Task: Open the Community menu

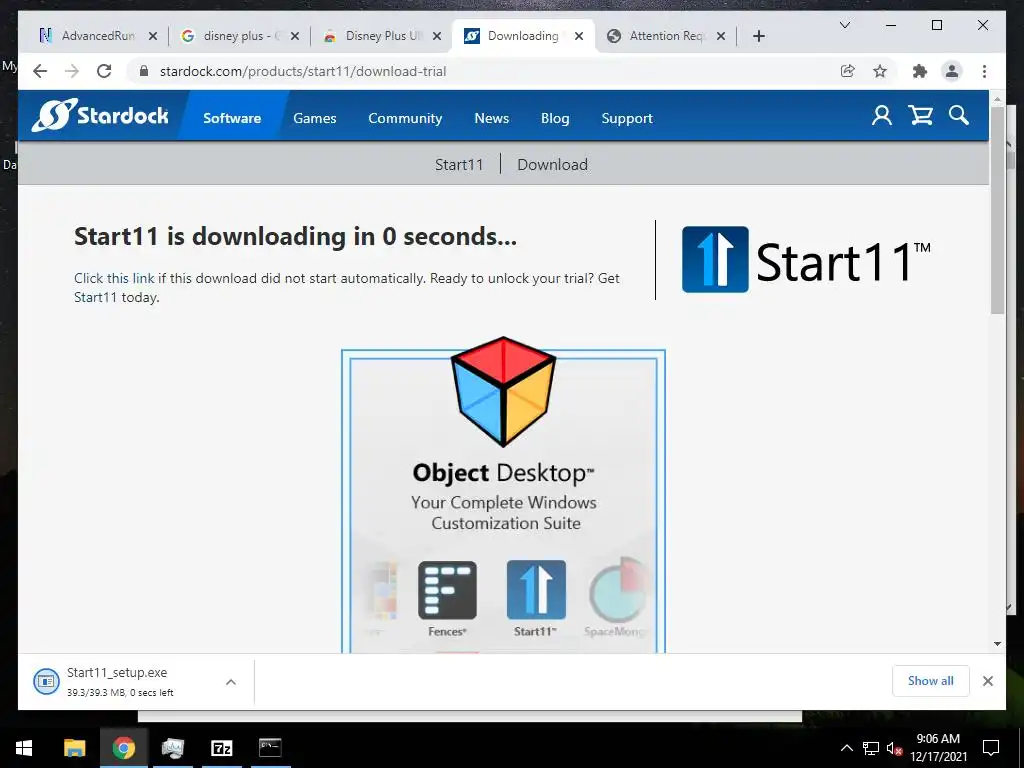Action: 405,118
